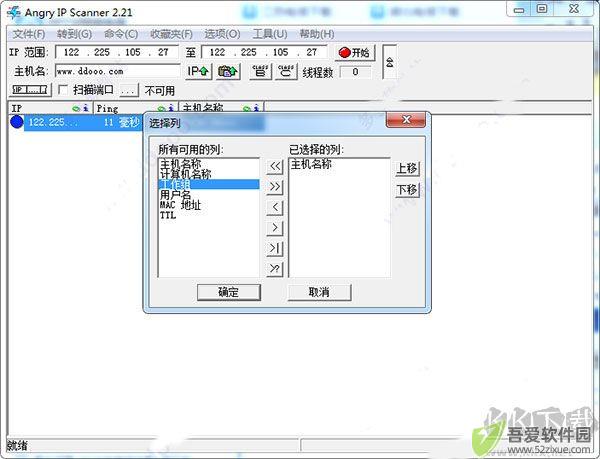Select 主机名称 in selected columns list
This screenshot has width=600, height=459.
coord(339,164)
